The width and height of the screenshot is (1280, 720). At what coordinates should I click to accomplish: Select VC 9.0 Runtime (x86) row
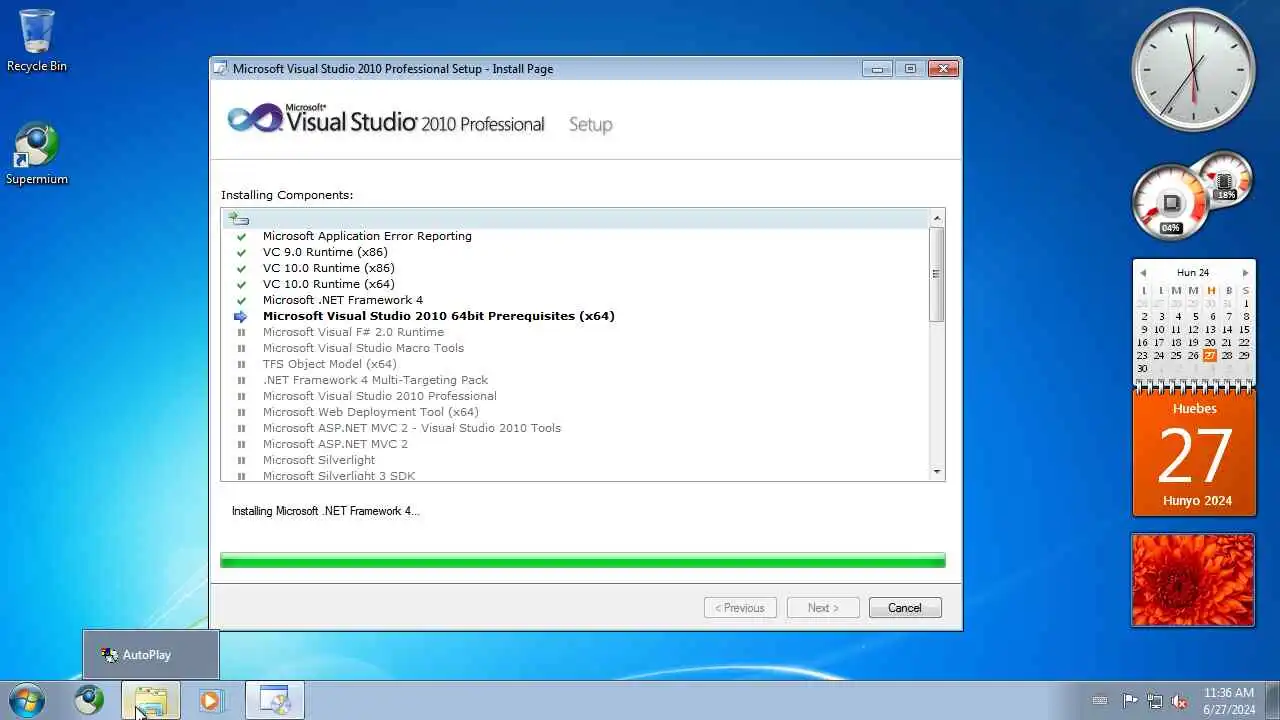(325, 253)
